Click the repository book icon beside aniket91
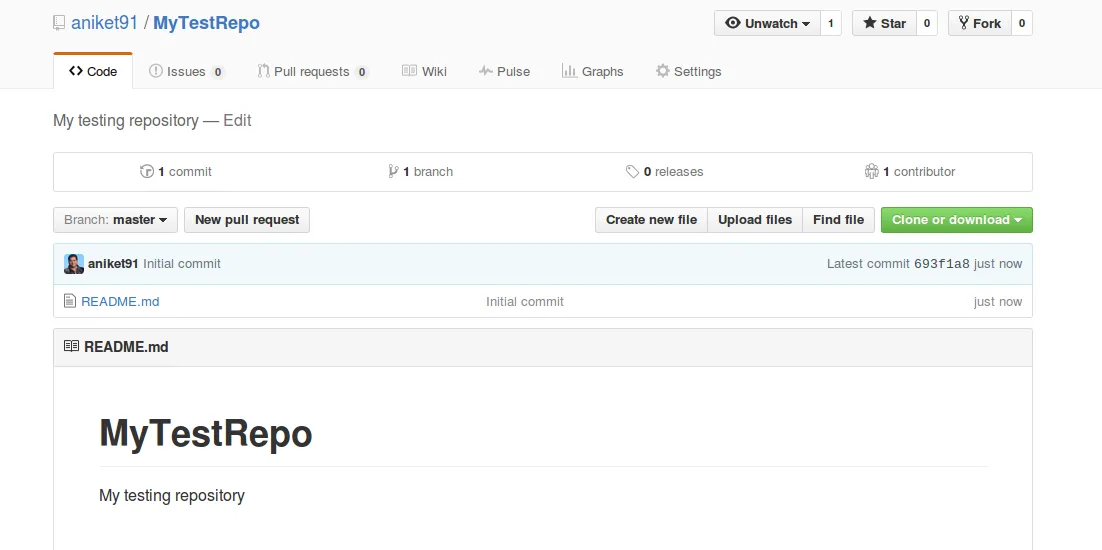1102x550 pixels. pos(59,23)
